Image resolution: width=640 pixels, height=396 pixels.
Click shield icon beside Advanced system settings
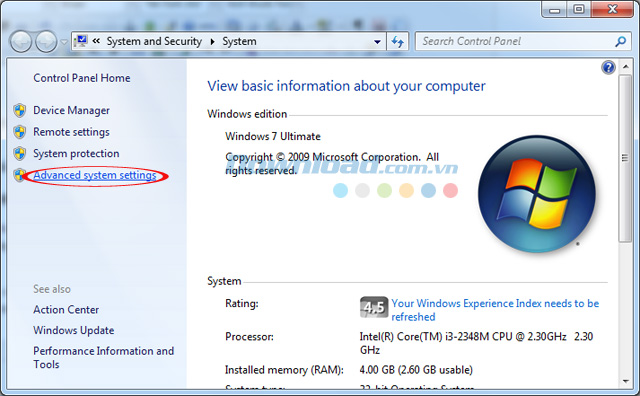tap(19, 175)
